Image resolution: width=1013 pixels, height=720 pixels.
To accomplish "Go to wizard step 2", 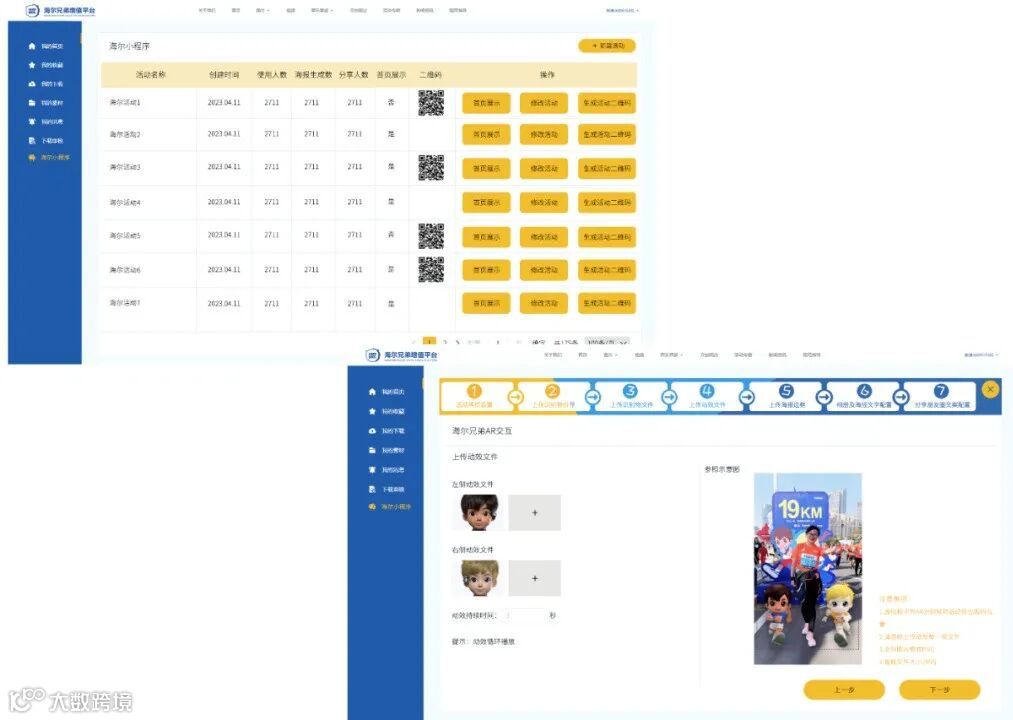I will tap(552, 396).
